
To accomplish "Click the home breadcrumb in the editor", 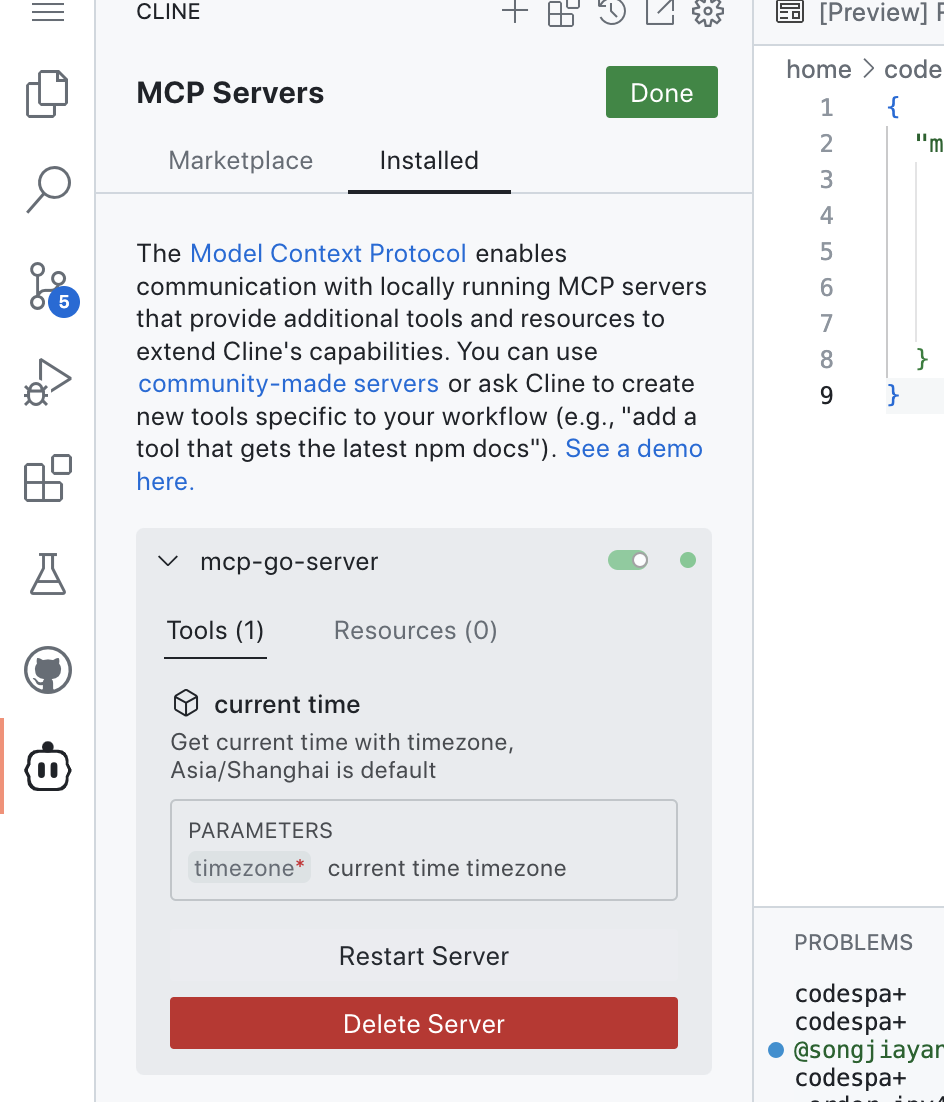I will pyautogui.click(x=818, y=68).
